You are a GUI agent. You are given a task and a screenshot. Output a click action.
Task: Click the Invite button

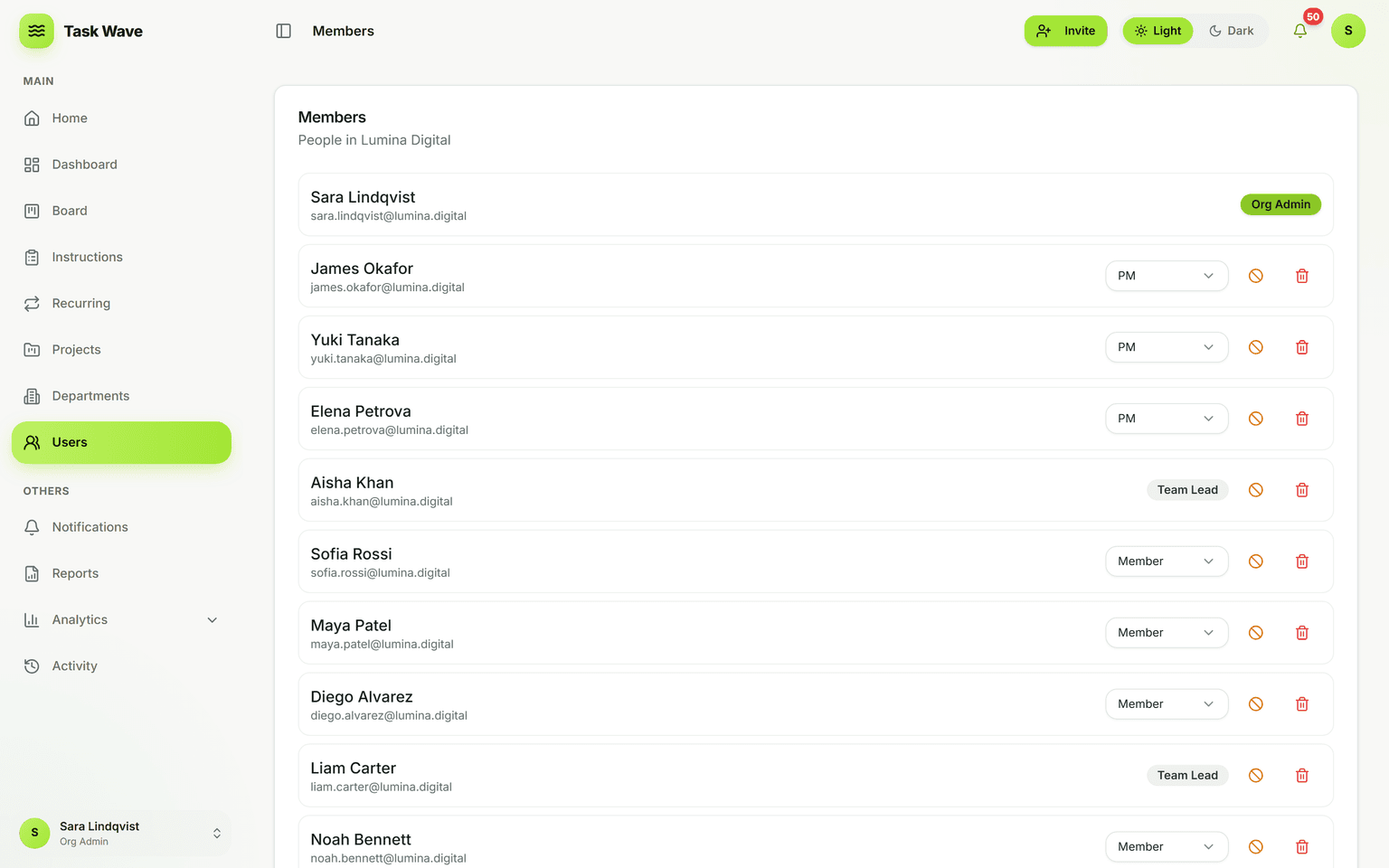1065,31
